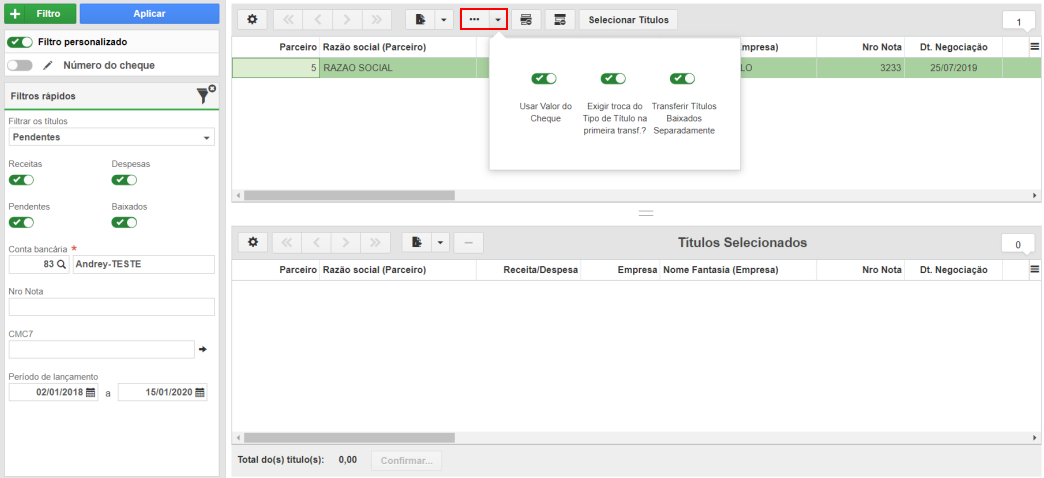Click the remove (minus) button in Títulos Selecionados

[469, 242]
